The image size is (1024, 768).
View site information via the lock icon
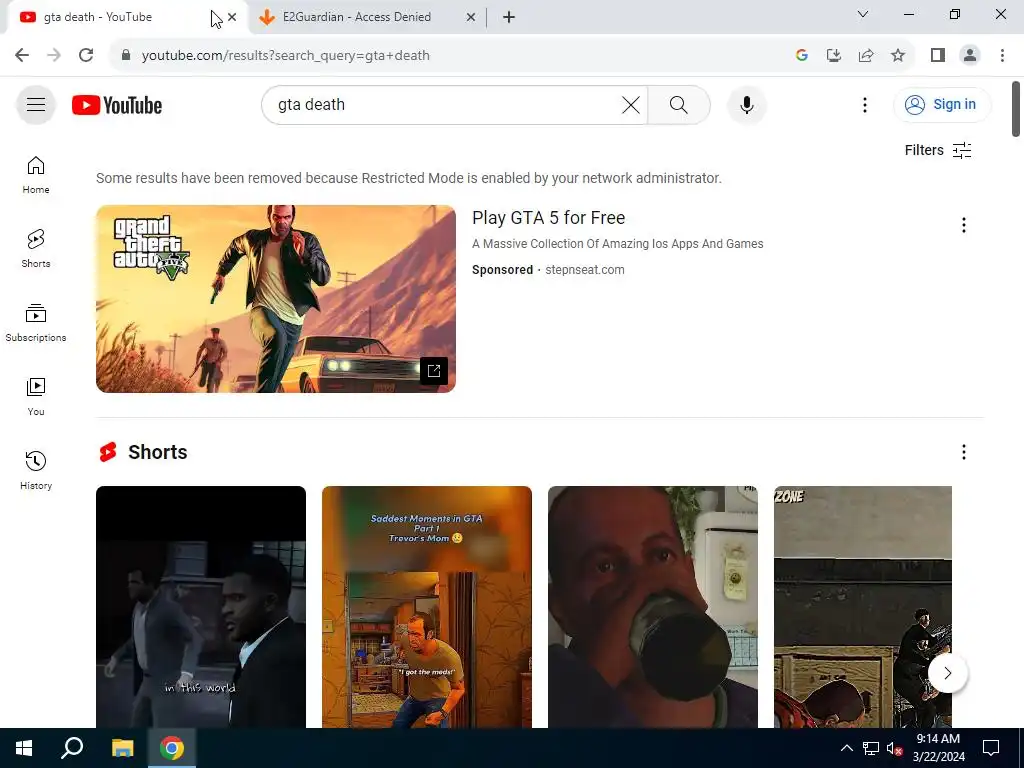click(126, 55)
